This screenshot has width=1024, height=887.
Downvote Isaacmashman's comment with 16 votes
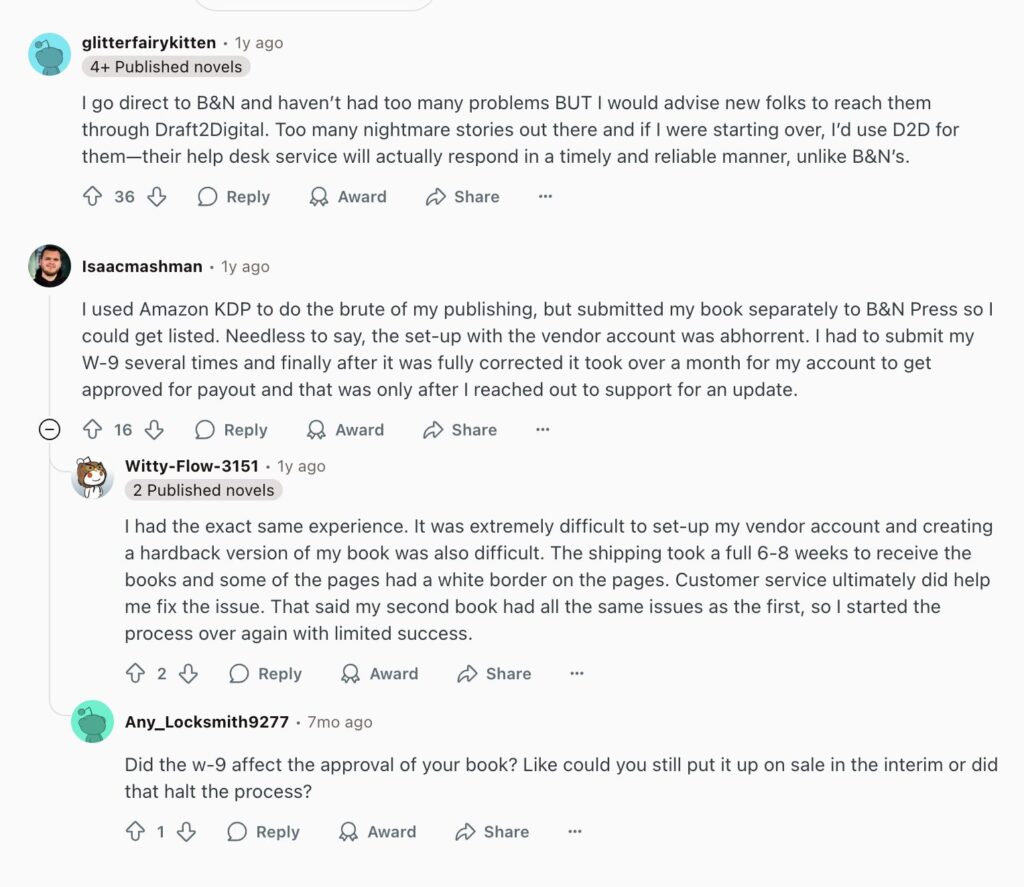[154, 430]
